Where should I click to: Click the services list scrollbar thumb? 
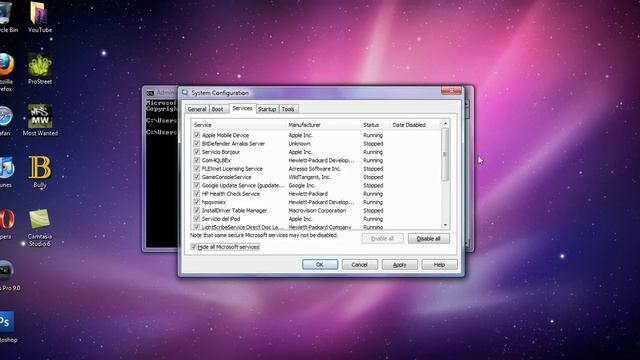pyautogui.click(x=445, y=154)
